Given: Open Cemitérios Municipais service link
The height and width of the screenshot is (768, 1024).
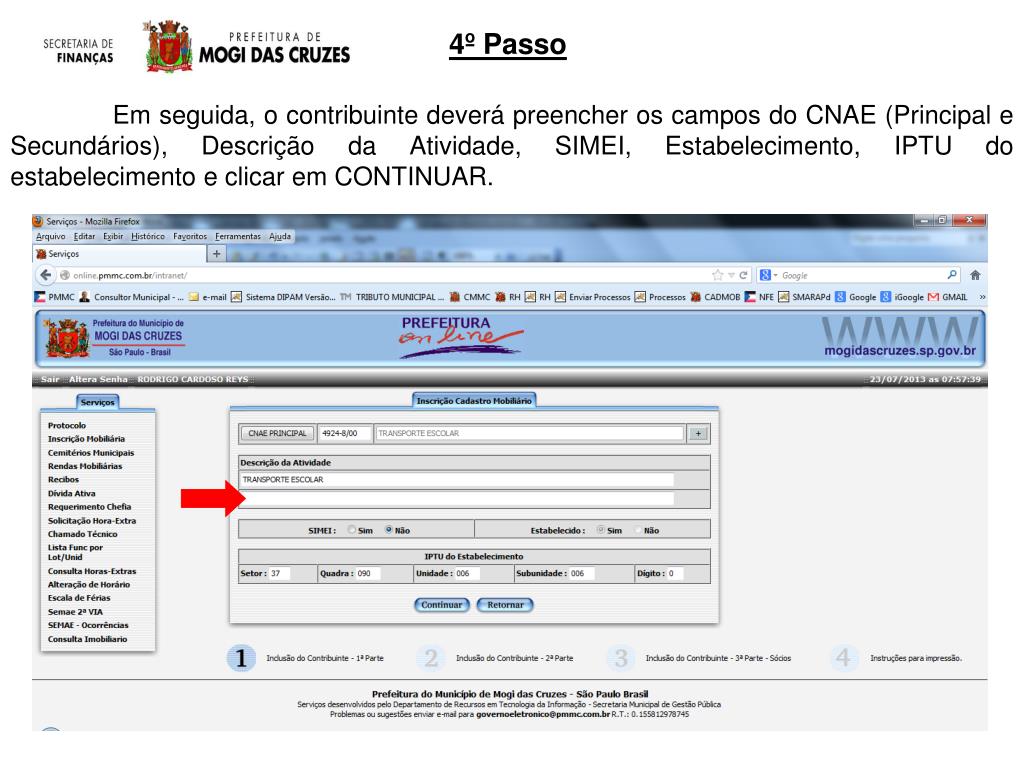Looking at the screenshot, I should [x=91, y=453].
